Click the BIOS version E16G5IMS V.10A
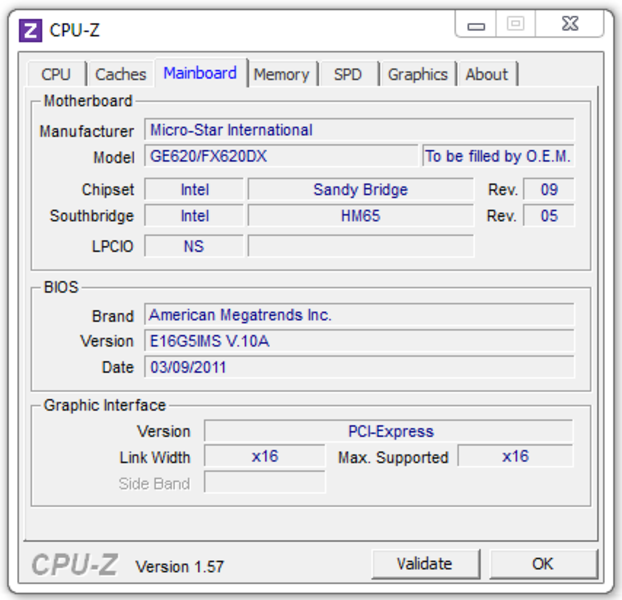Image resolution: width=622 pixels, height=600 pixels. click(x=359, y=341)
